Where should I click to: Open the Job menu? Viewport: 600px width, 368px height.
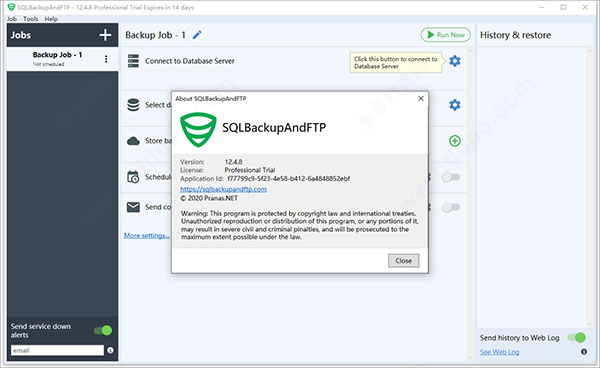point(12,19)
